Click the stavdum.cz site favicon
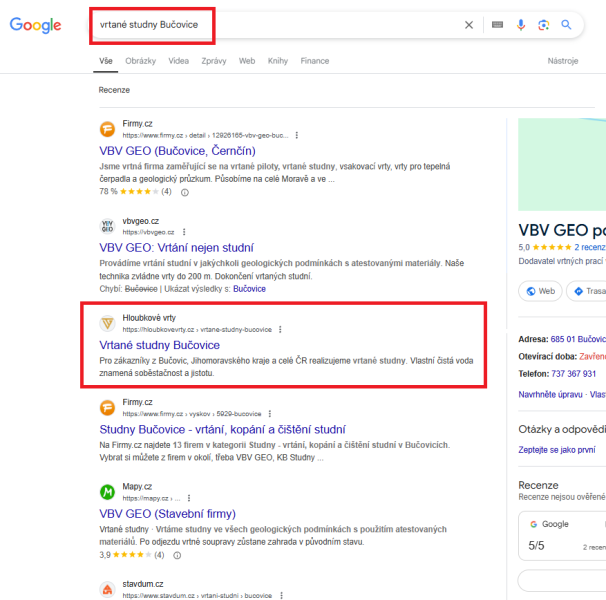This screenshot has height=600, width=606. tap(107, 590)
